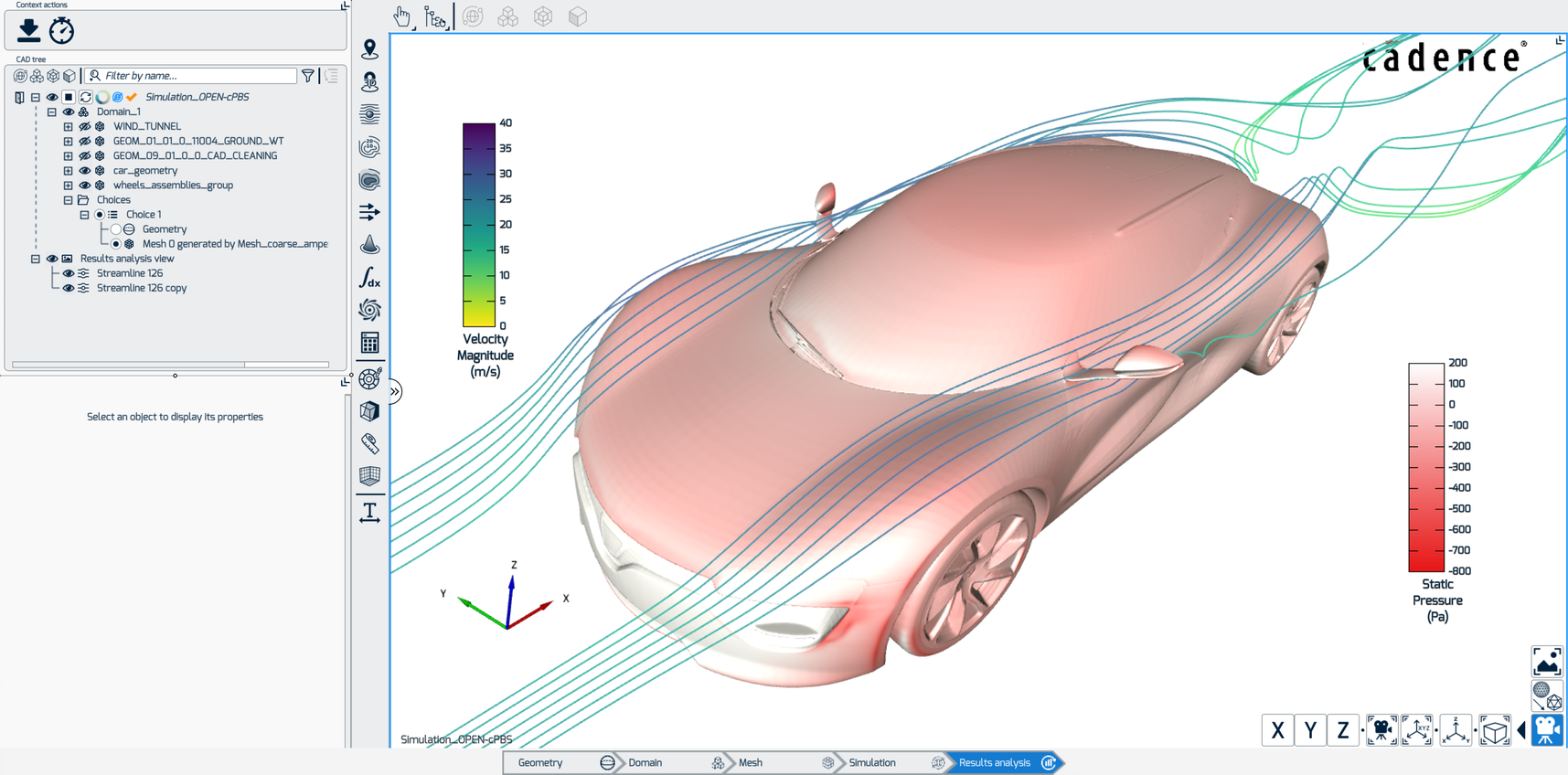
Task: Hide the car_geometry visibility eye
Action: click(84, 171)
